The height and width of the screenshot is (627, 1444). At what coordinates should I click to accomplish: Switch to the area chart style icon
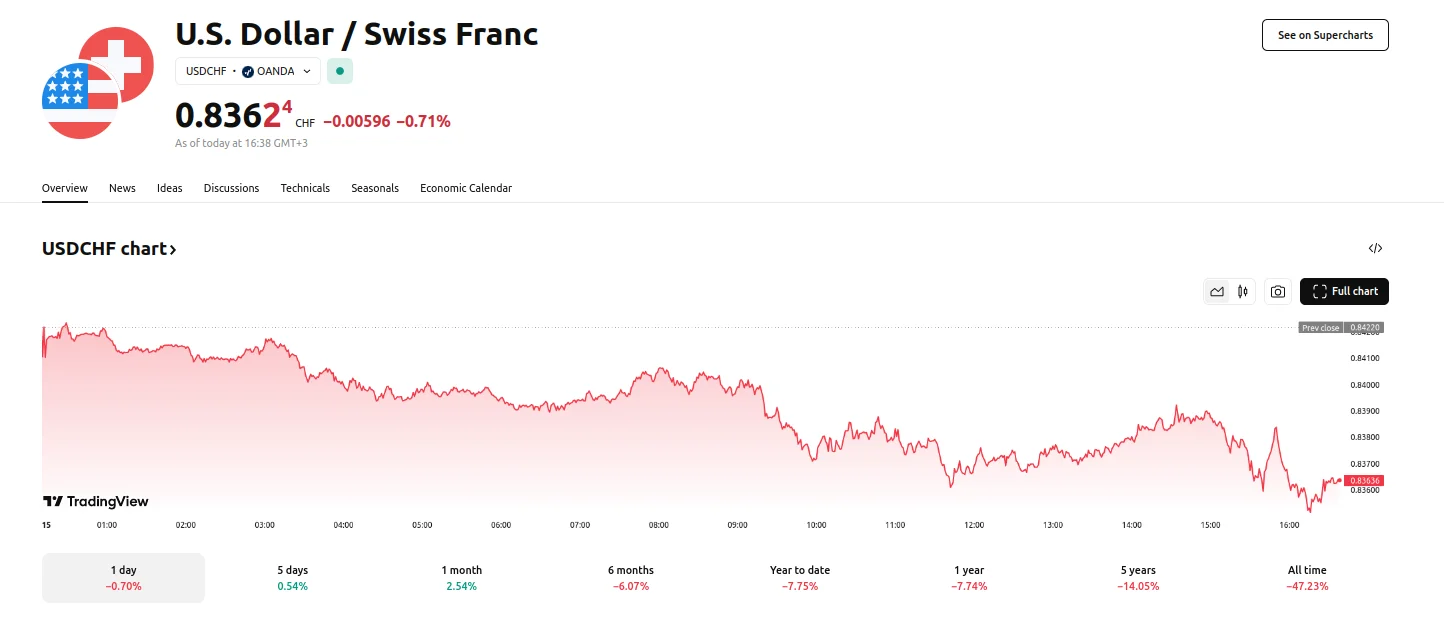click(x=1217, y=292)
